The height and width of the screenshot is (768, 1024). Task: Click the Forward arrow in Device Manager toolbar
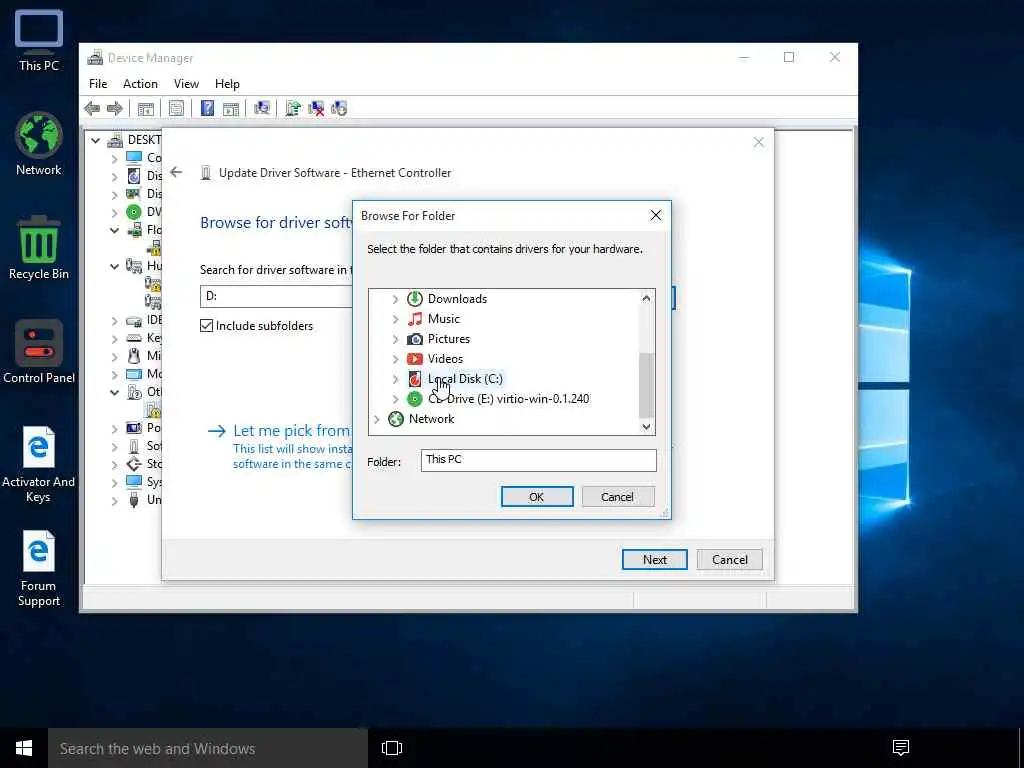[x=114, y=108]
